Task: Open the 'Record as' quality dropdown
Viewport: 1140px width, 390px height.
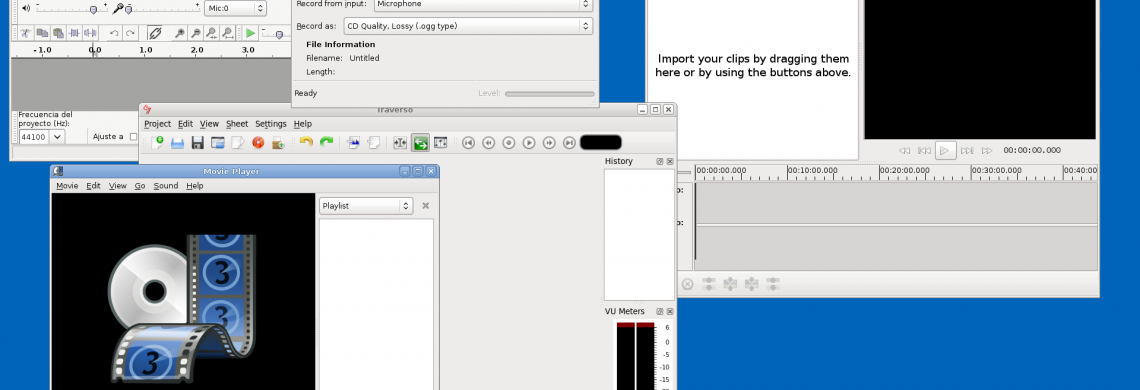Action: point(467,26)
